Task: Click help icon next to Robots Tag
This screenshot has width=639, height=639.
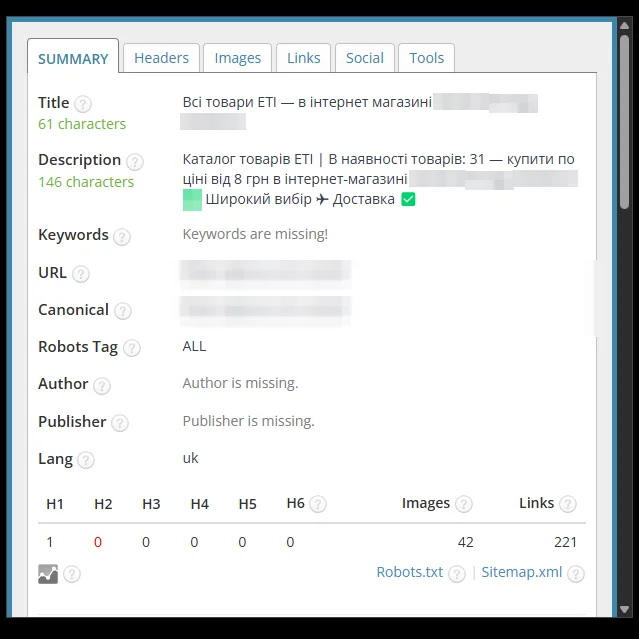Action: (x=132, y=348)
